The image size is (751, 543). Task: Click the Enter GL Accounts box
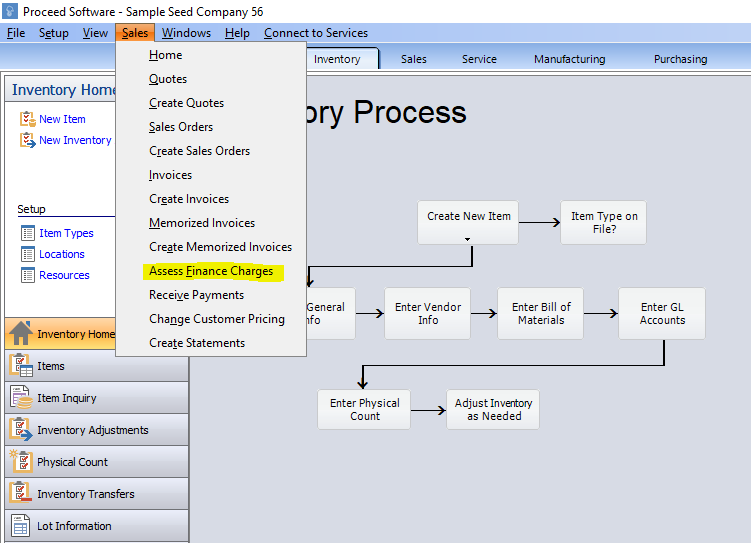pos(662,313)
